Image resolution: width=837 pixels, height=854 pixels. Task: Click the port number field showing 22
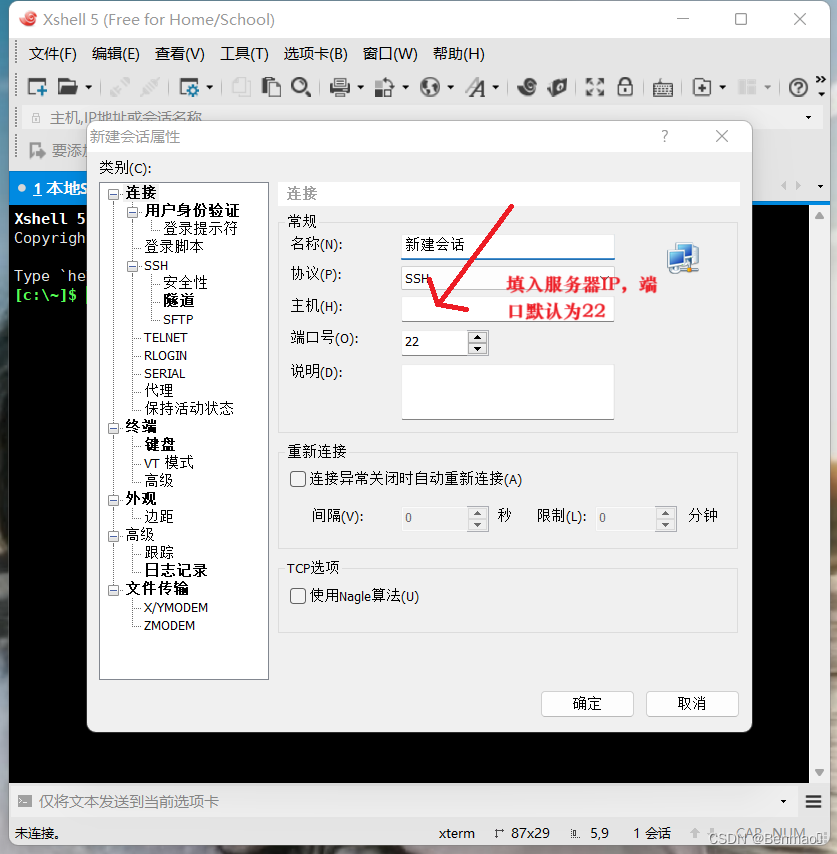point(435,343)
